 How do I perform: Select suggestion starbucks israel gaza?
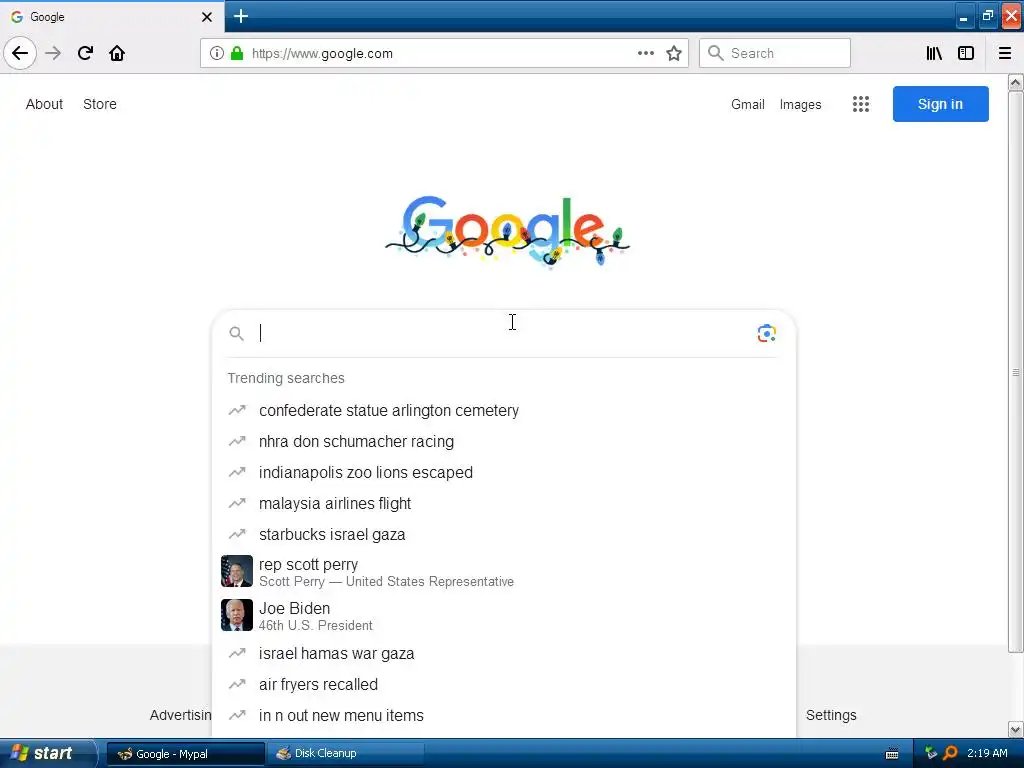point(503,534)
